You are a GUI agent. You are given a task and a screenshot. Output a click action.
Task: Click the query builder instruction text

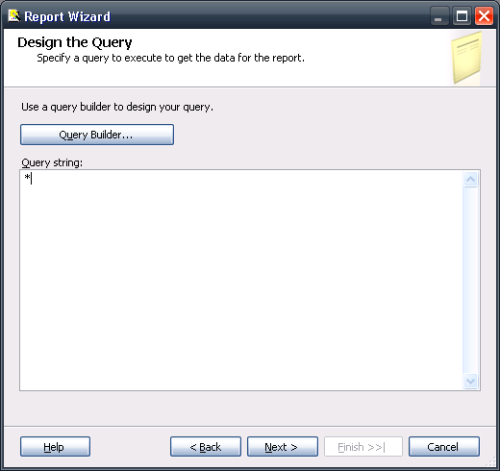[117, 107]
